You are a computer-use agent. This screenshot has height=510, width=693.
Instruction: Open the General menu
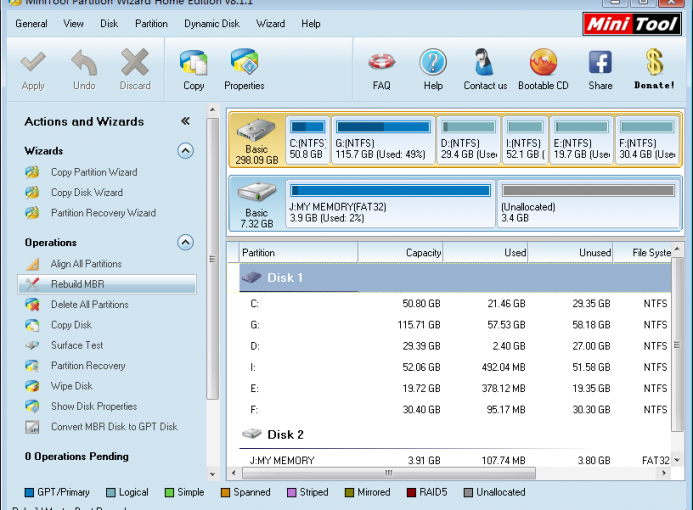pyautogui.click(x=31, y=23)
